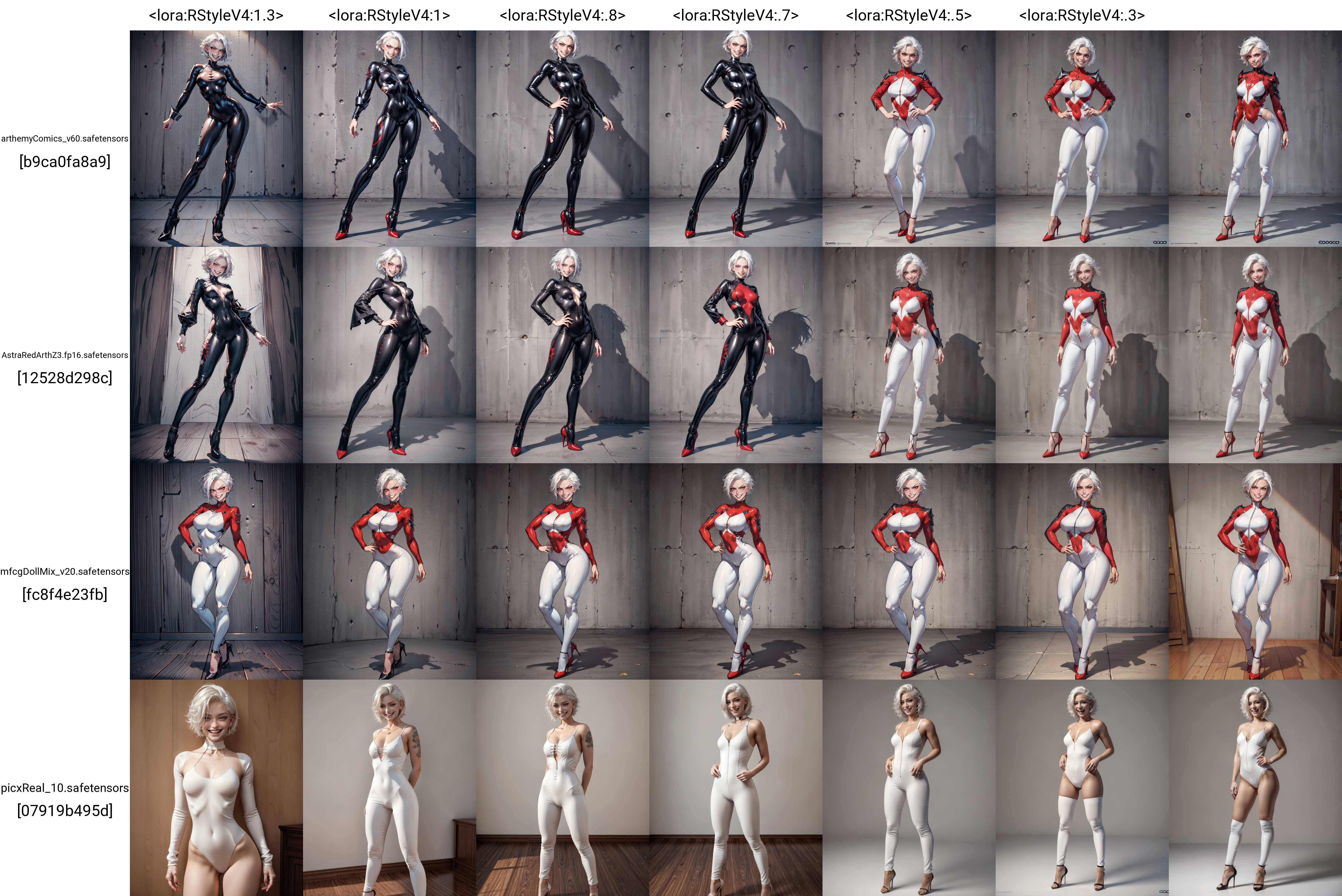Select the arthemyComics_v60.safetensors row label

pyautogui.click(x=64, y=138)
